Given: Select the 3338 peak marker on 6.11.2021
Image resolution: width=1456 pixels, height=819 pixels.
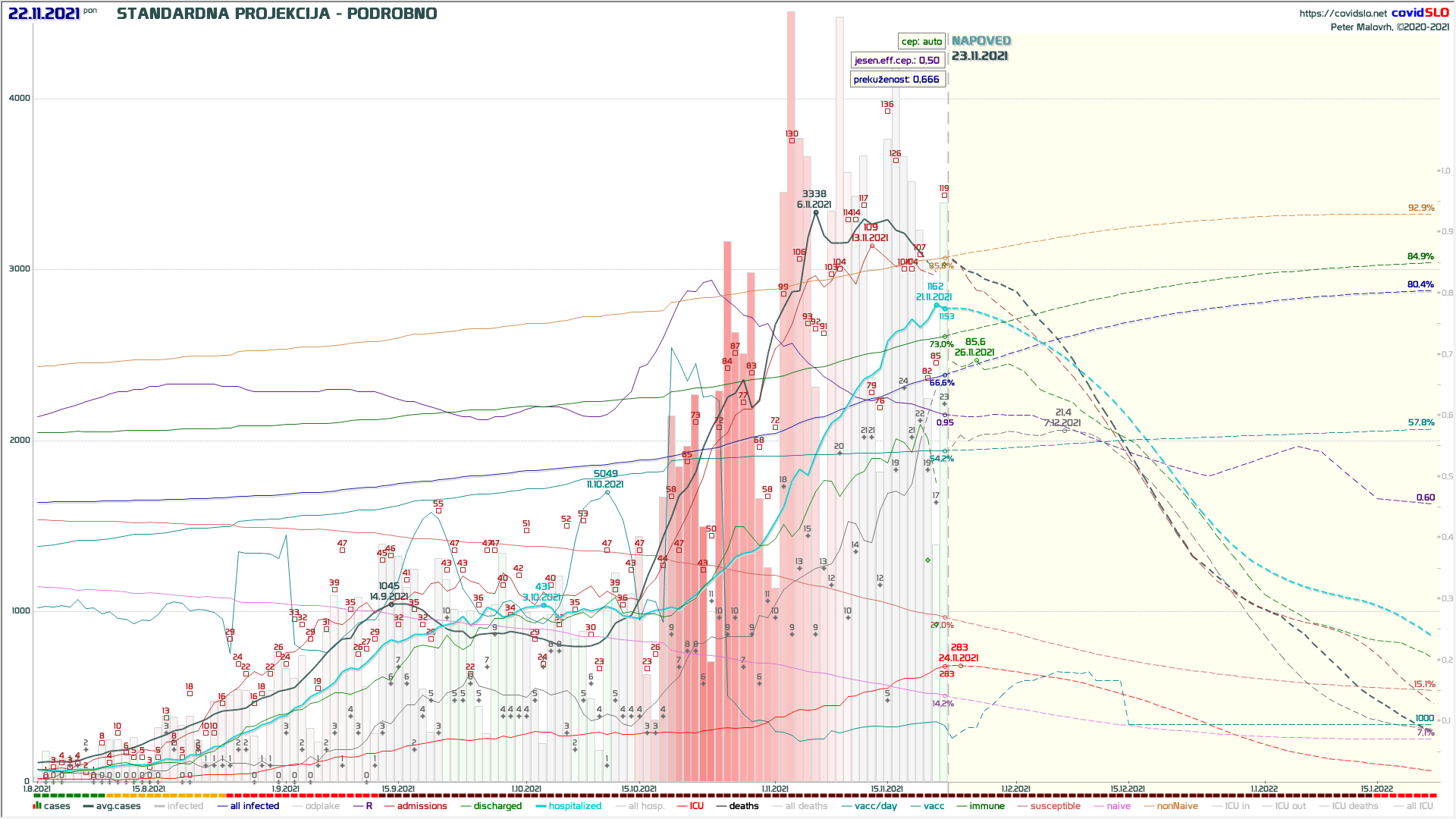Looking at the screenshot, I should click(816, 213).
